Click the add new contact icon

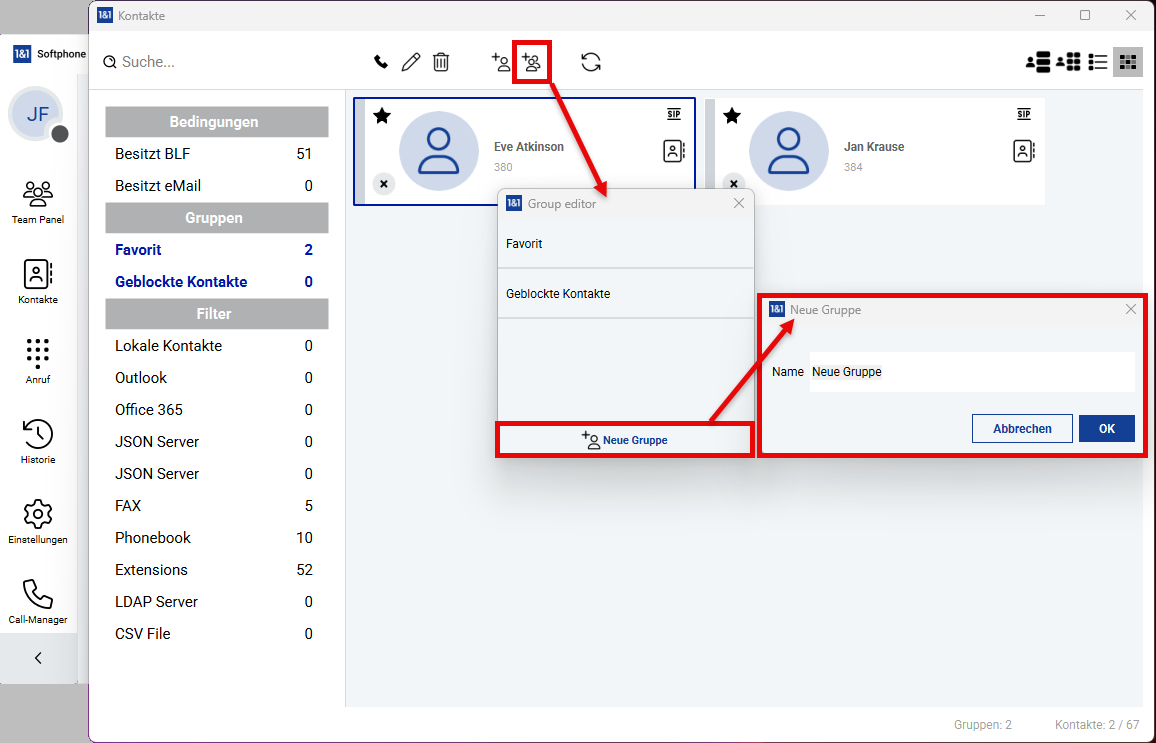click(500, 62)
